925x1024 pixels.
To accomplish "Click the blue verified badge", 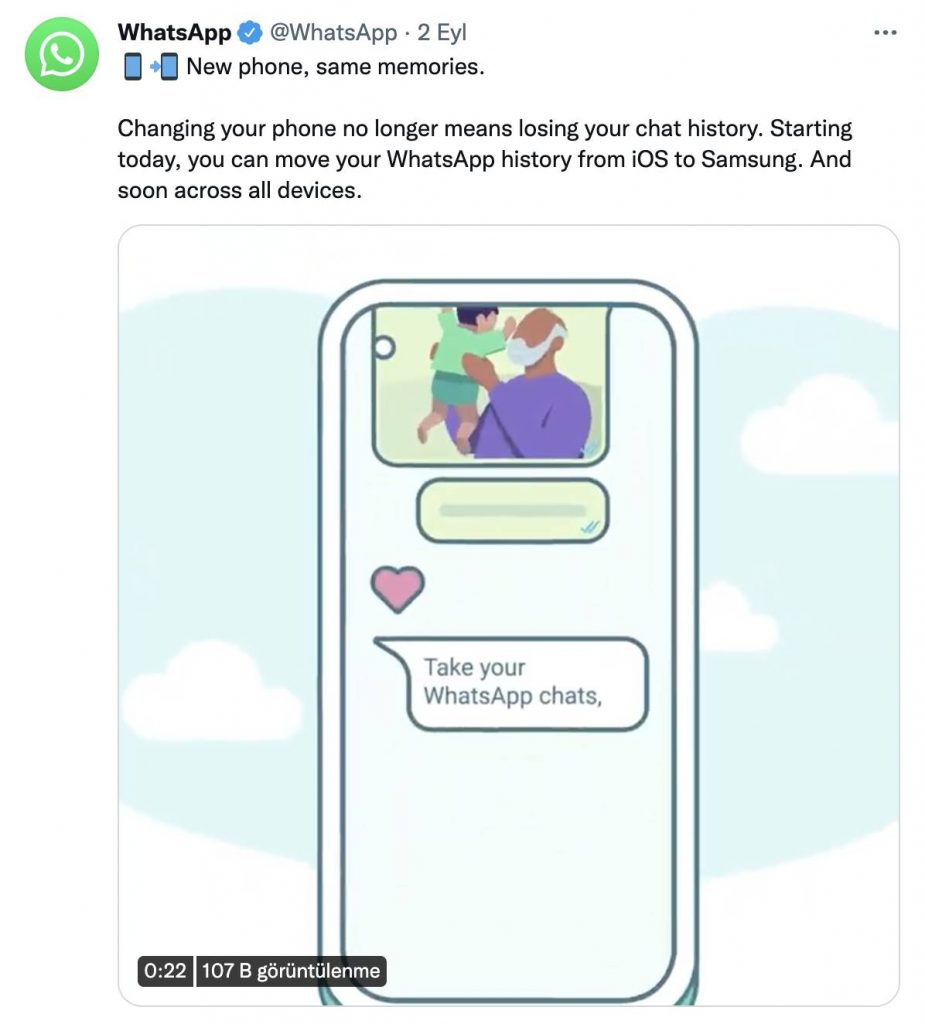I will click(248, 33).
